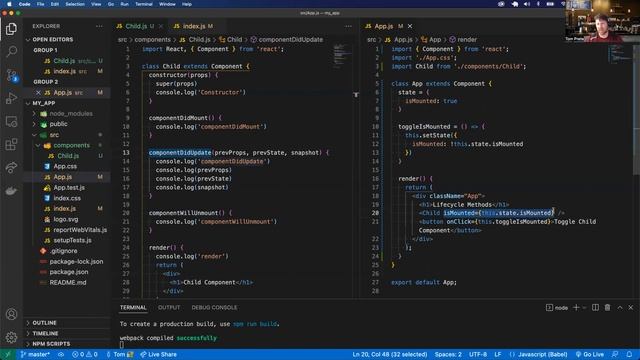Close the terminal panel
640x360 pixels.
631,307
